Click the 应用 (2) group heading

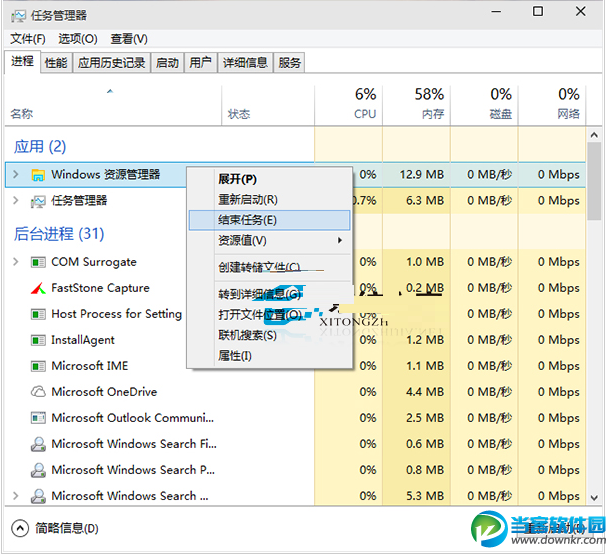tap(40, 147)
